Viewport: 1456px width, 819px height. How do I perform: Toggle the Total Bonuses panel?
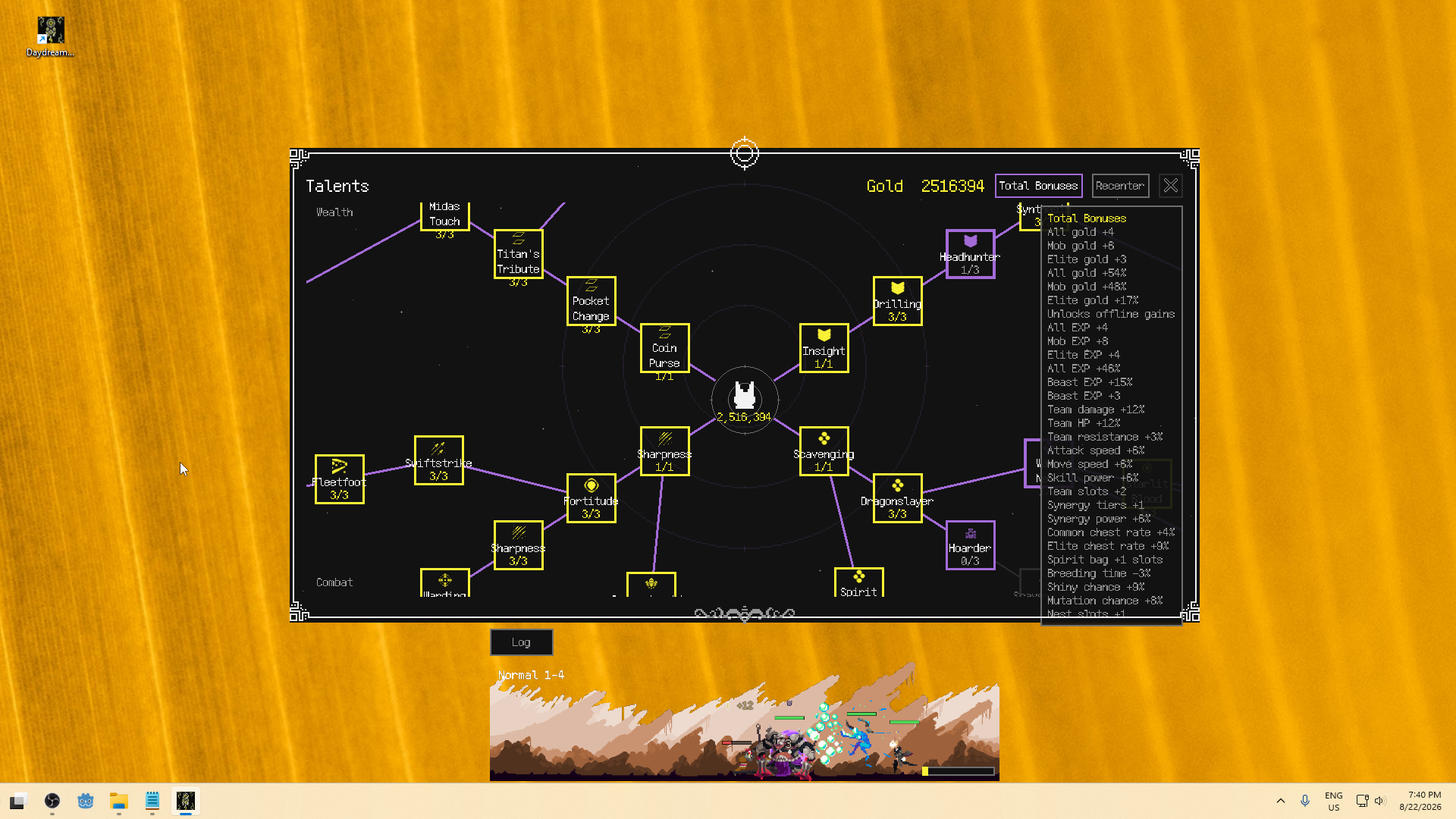[1038, 186]
